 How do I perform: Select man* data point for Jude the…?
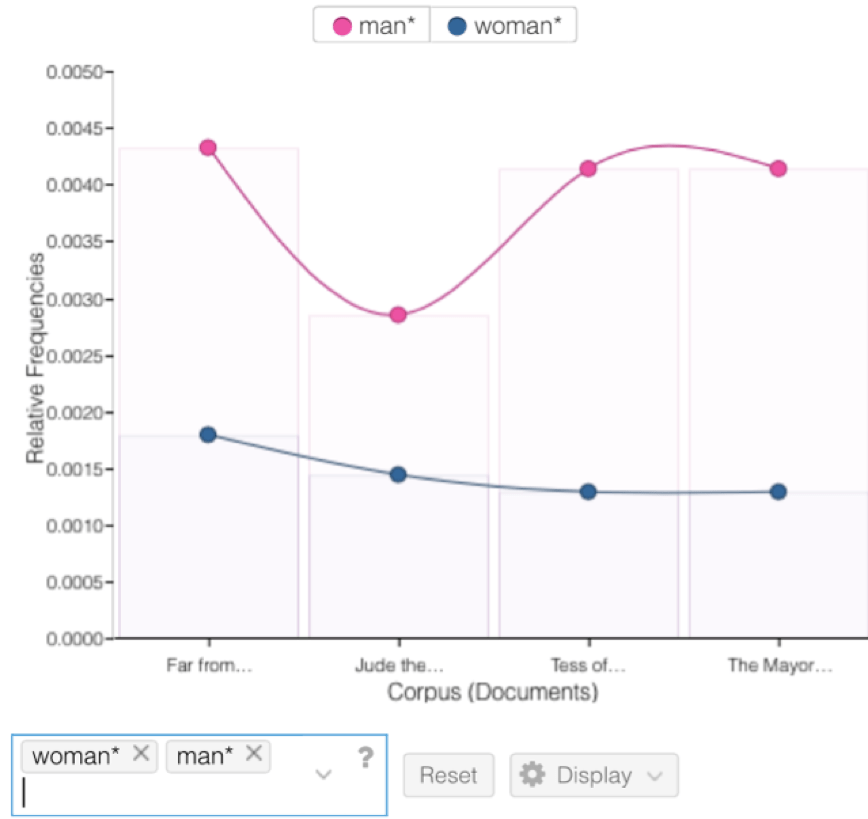click(x=398, y=315)
